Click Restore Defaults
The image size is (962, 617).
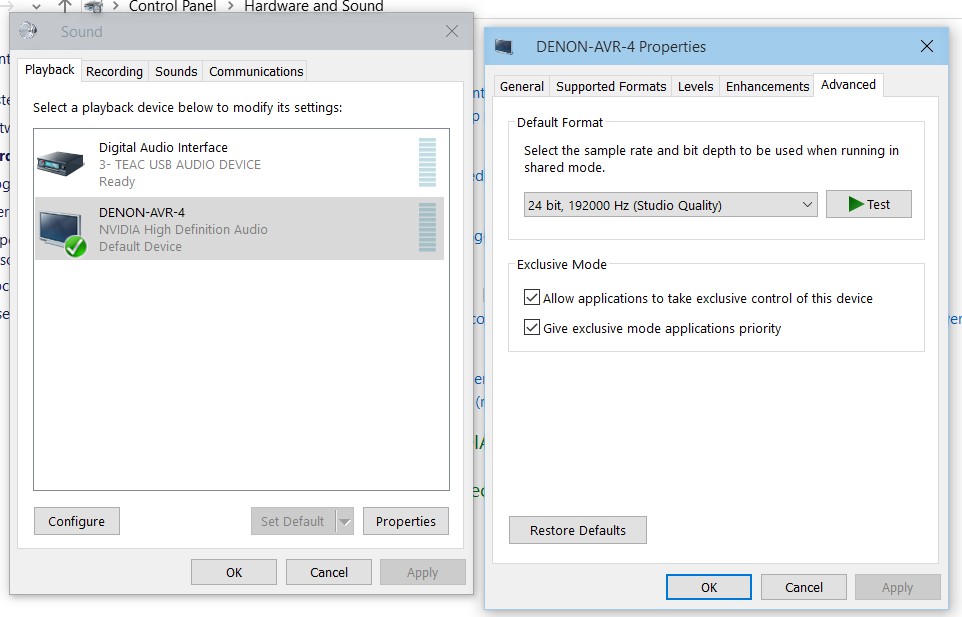(578, 530)
